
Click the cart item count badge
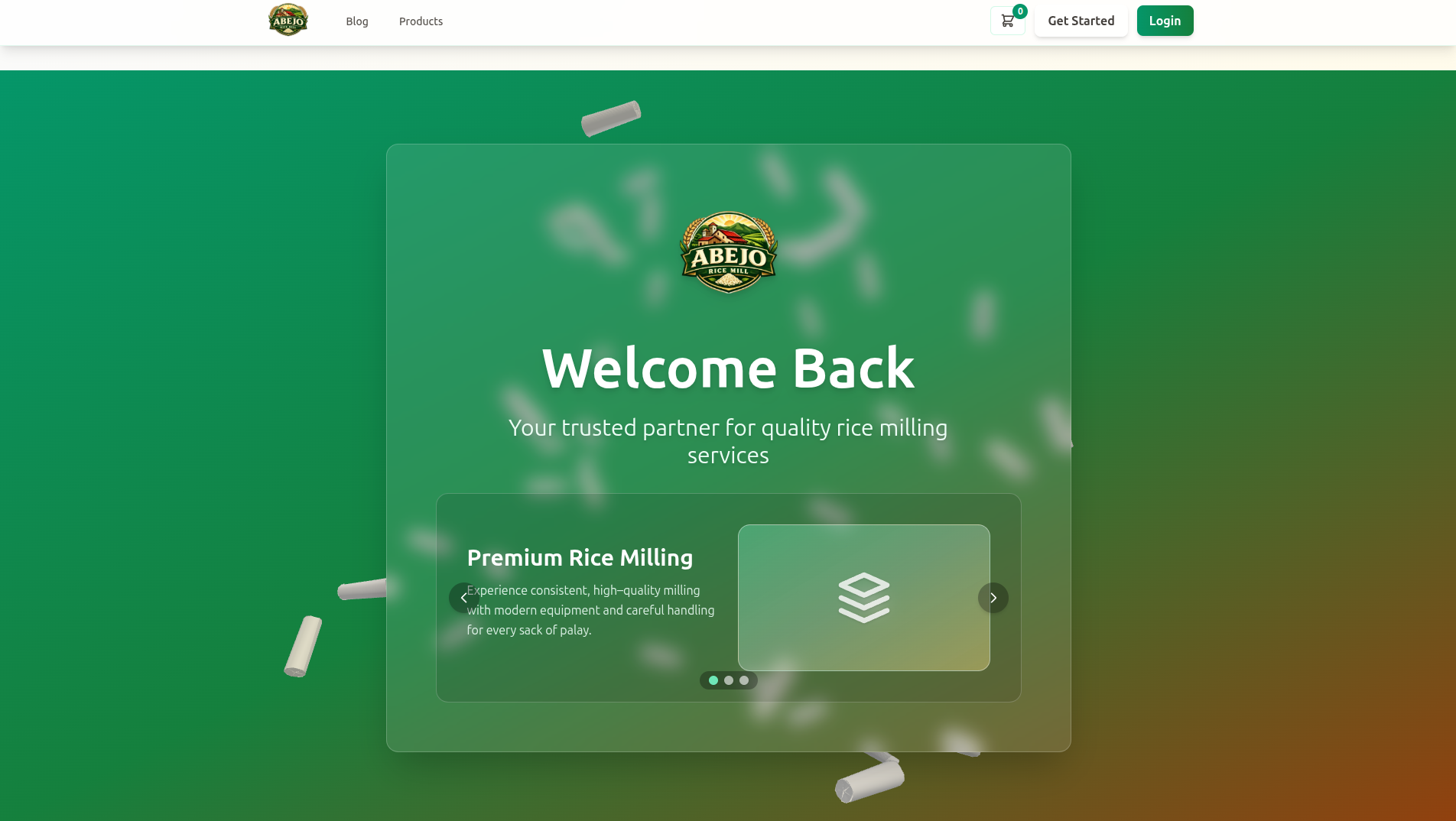(1020, 11)
